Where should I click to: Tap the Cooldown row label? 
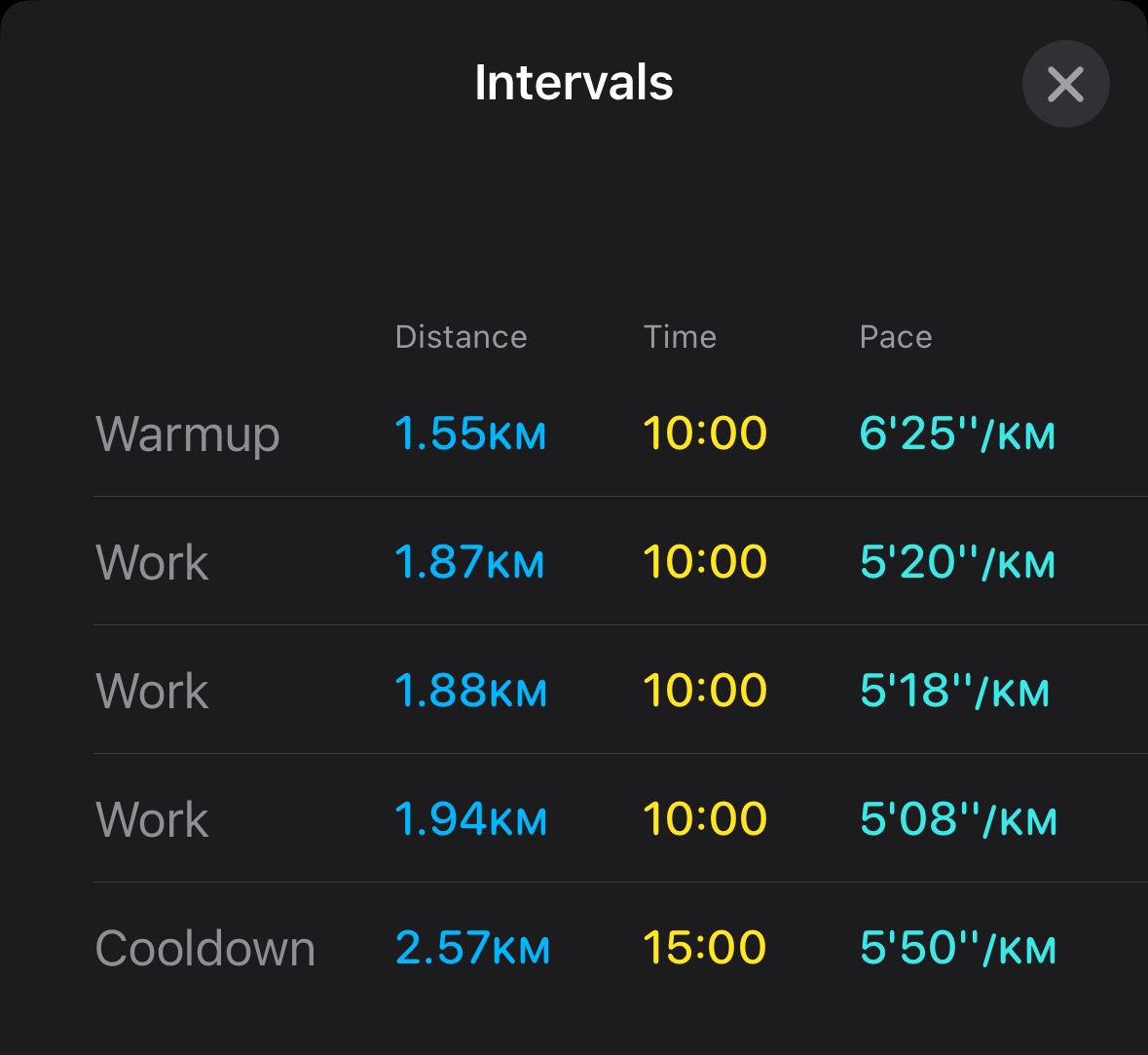tap(205, 948)
